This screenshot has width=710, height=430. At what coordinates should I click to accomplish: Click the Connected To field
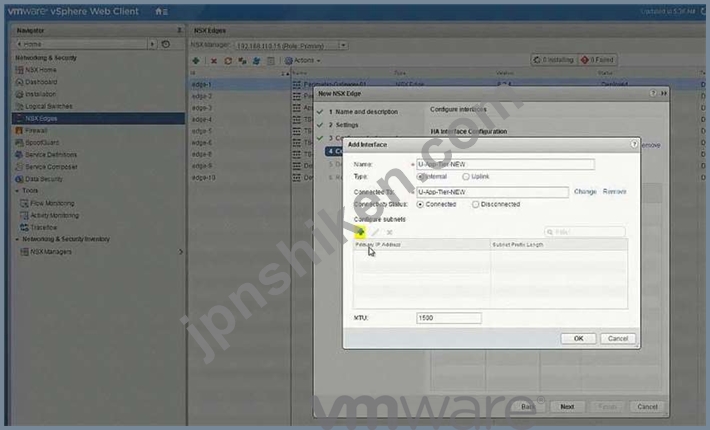tap(492, 192)
